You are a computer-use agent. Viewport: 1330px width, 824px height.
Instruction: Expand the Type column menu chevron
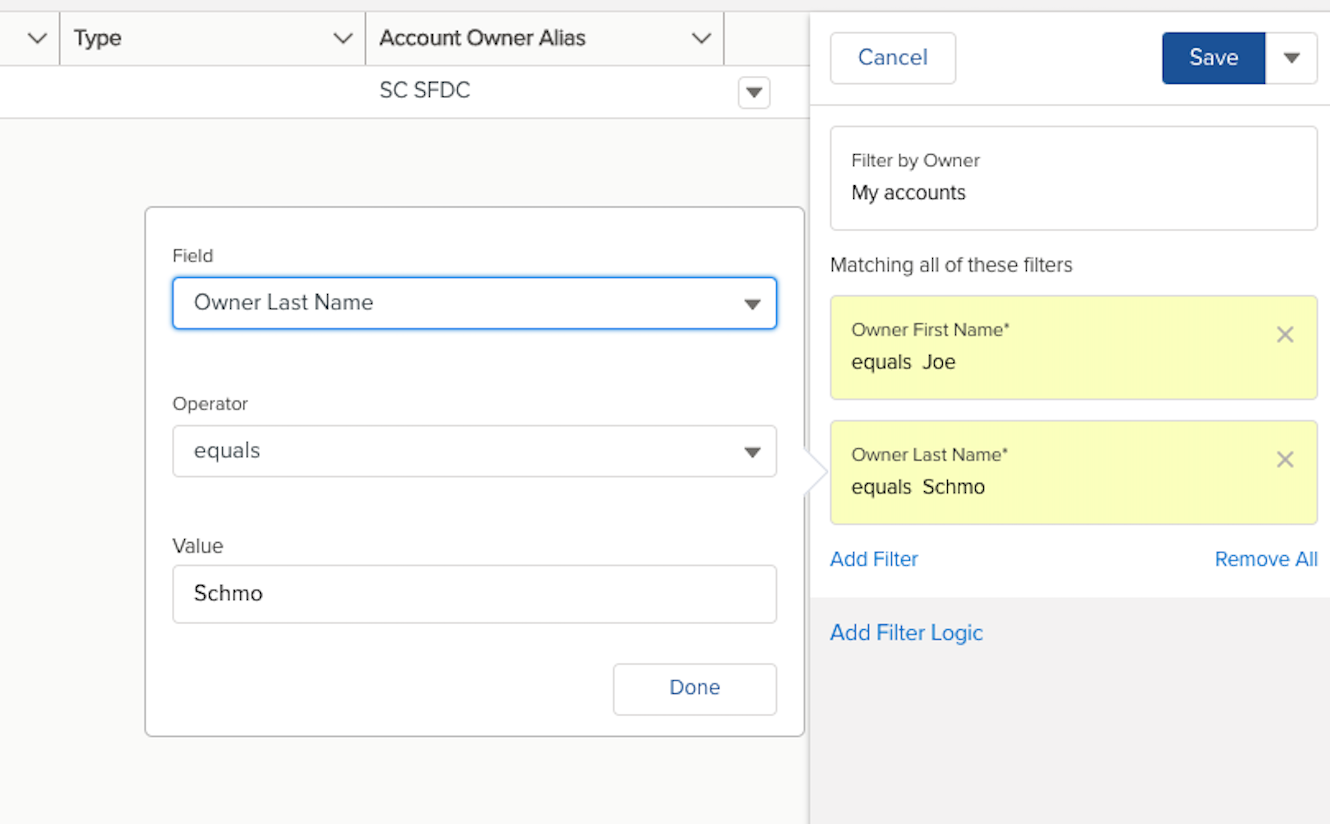pyautogui.click(x=343, y=38)
